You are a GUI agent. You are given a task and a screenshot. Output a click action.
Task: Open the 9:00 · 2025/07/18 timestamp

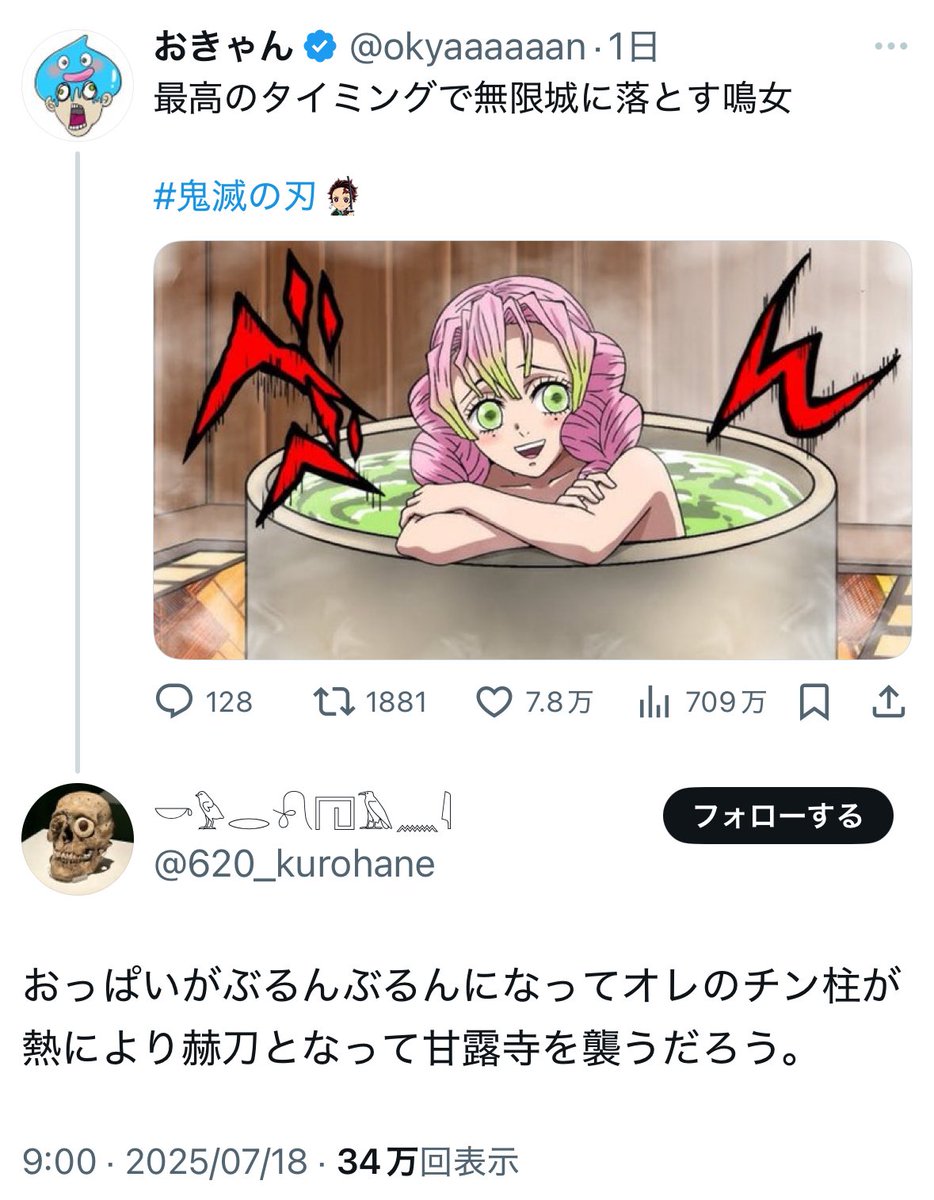(166, 1161)
